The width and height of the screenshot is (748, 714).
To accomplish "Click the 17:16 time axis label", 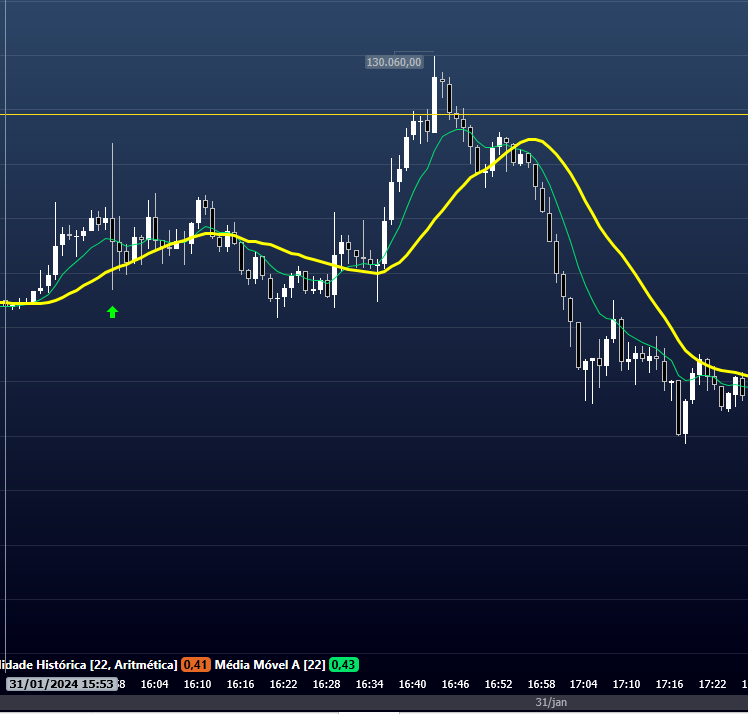I will tap(669, 684).
